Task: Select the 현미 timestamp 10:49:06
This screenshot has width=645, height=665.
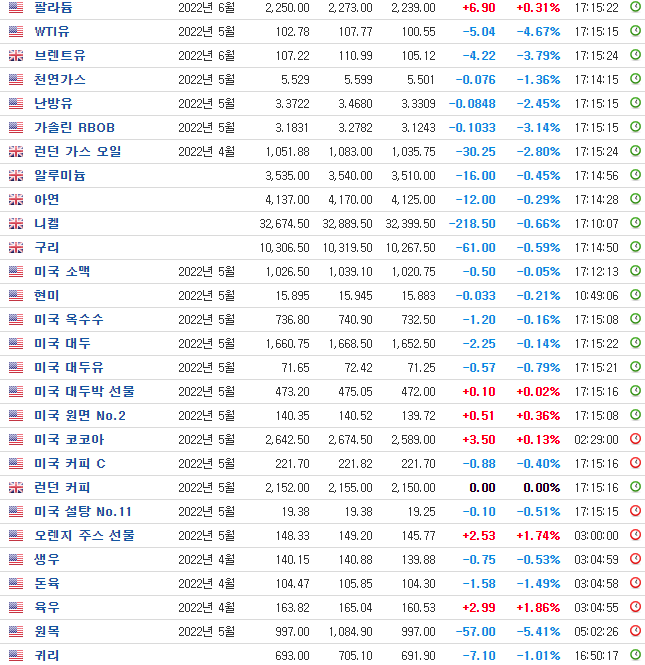Action: (x=596, y=296)
